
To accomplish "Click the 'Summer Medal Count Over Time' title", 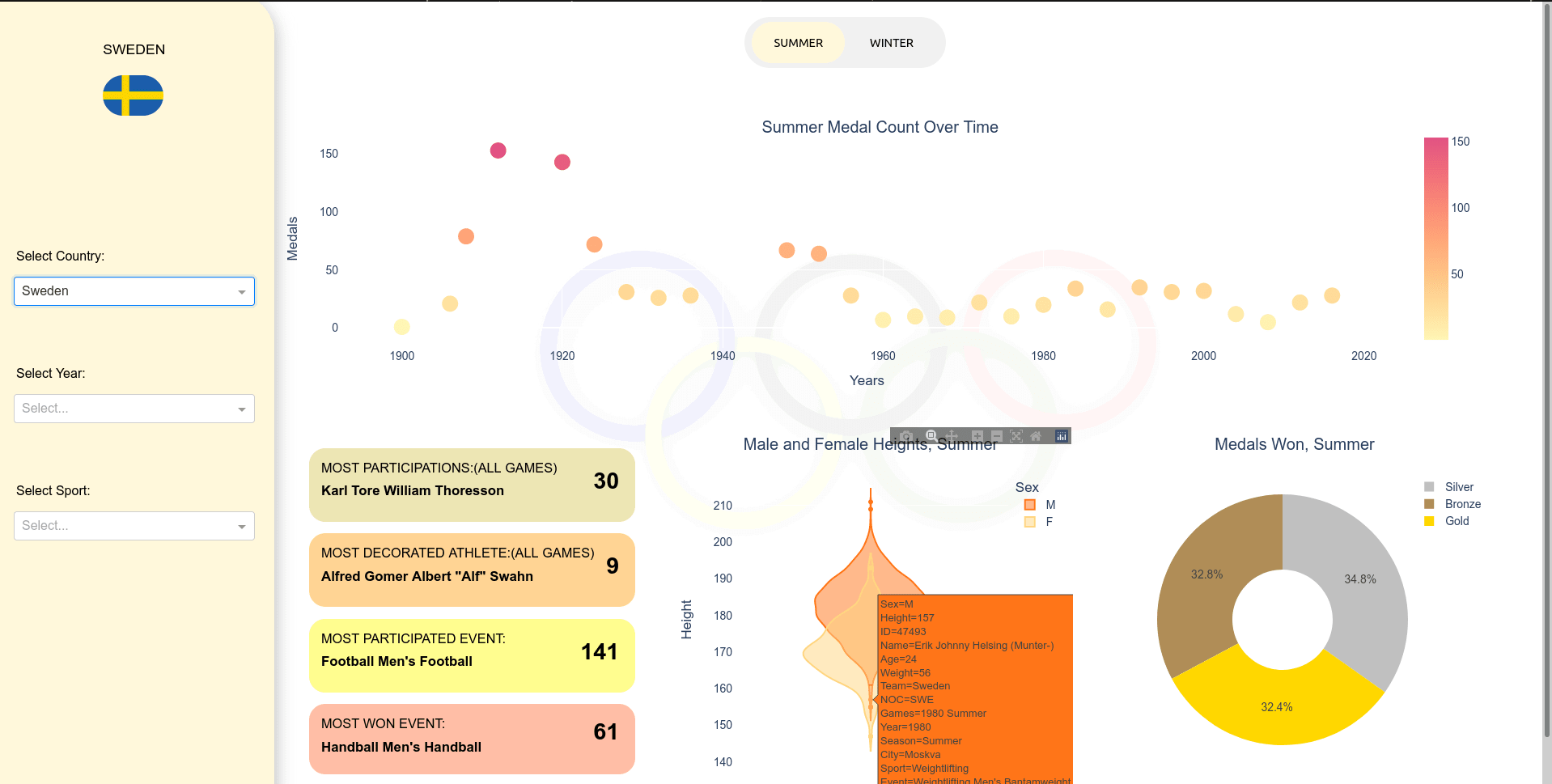I will pos(880,127).
